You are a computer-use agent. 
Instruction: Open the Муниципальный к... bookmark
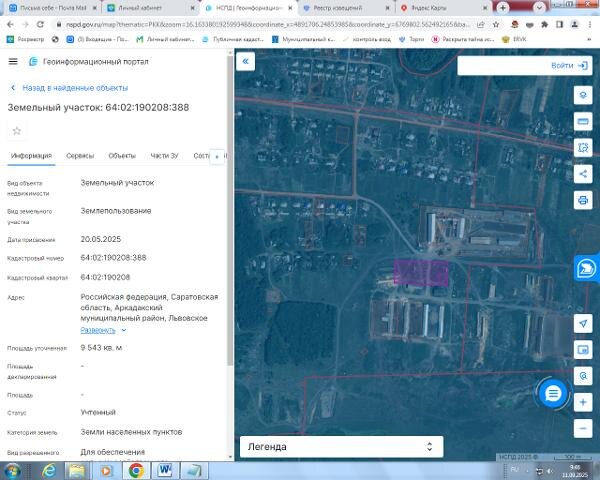(303, 39)
